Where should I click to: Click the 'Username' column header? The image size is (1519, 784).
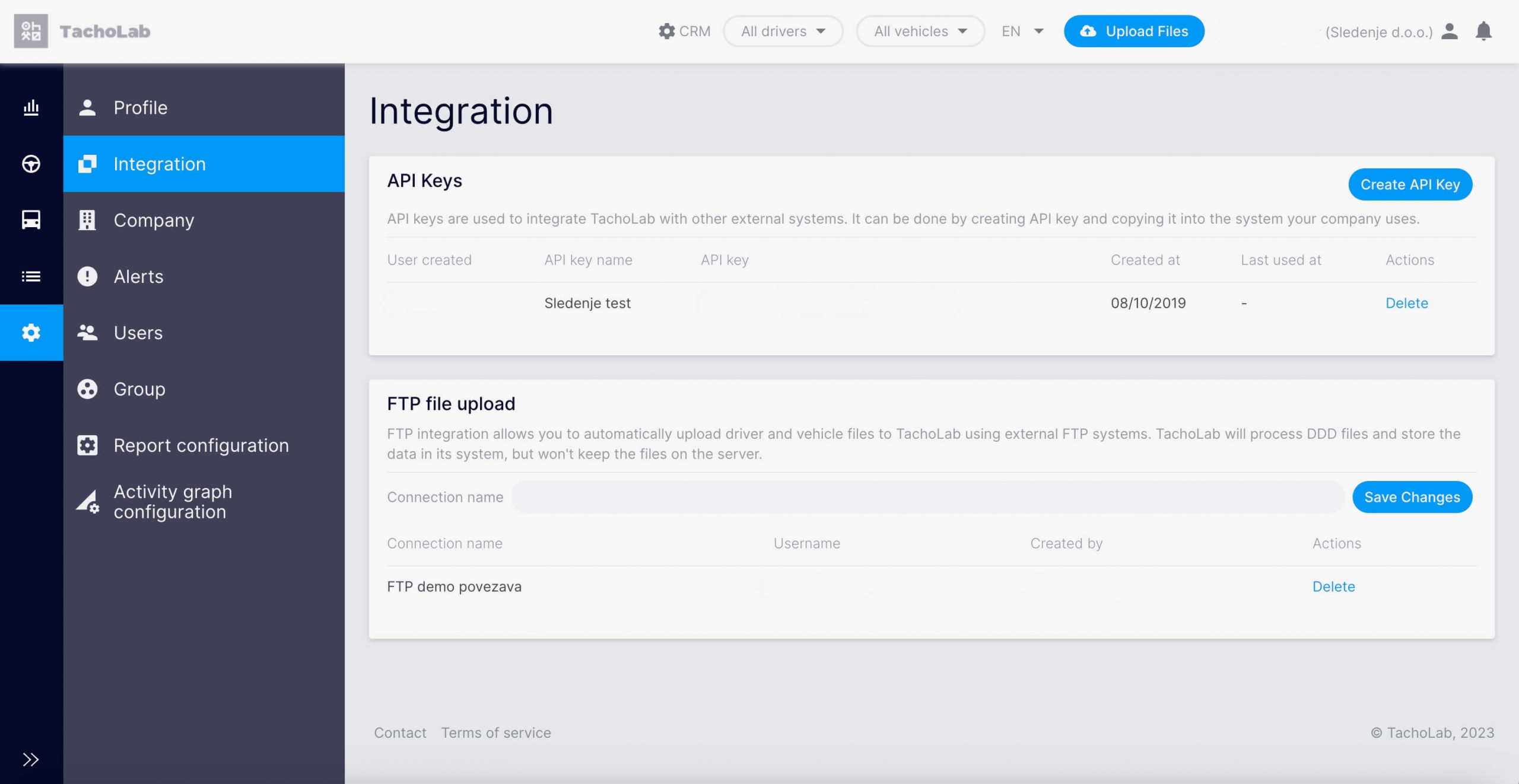[x=806, y=543]
